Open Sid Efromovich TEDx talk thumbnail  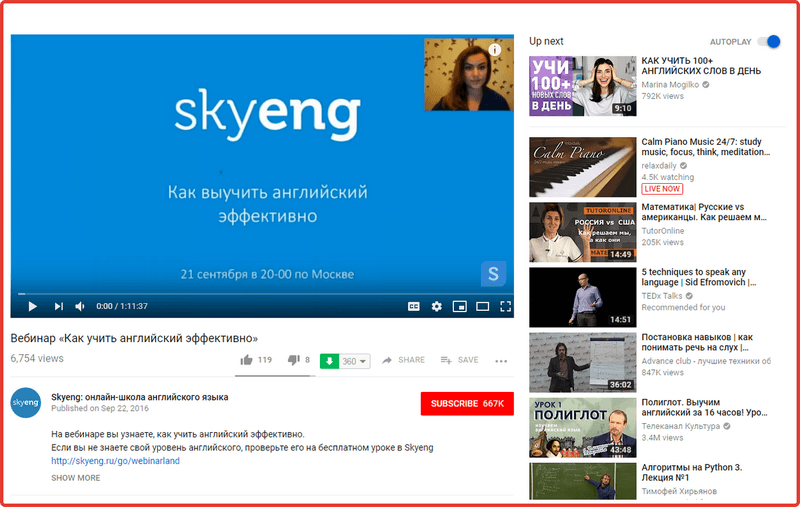pyautogui.click(x=583, y=297)
